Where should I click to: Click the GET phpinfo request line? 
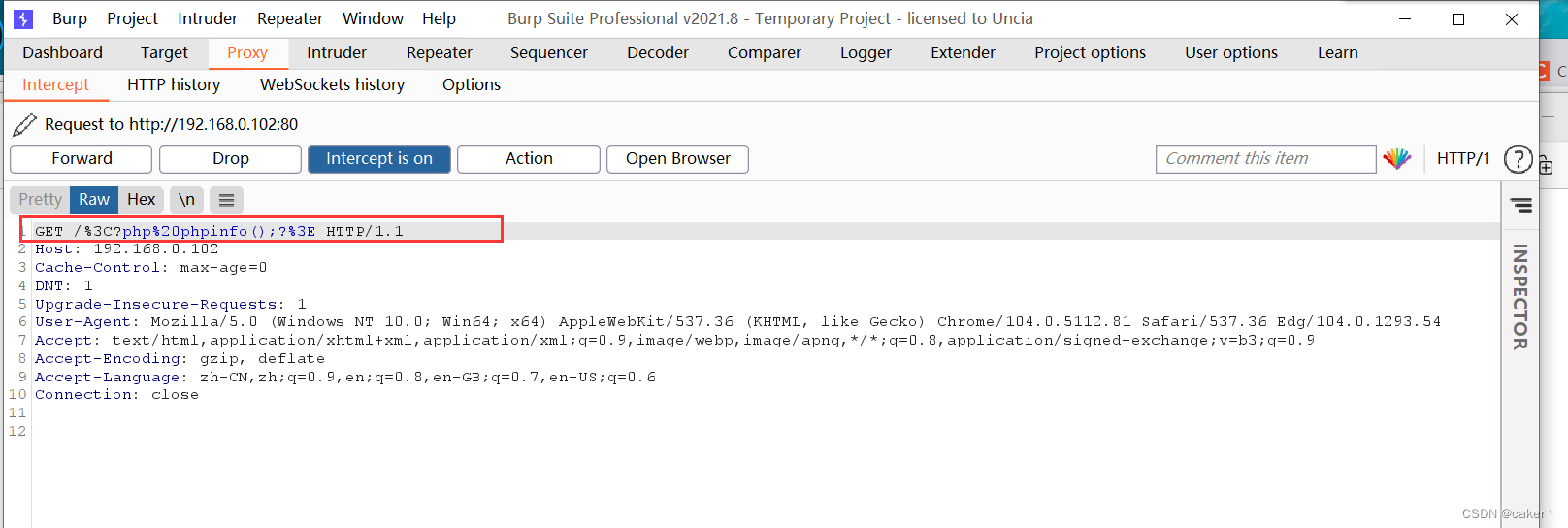tap(219, 231)
